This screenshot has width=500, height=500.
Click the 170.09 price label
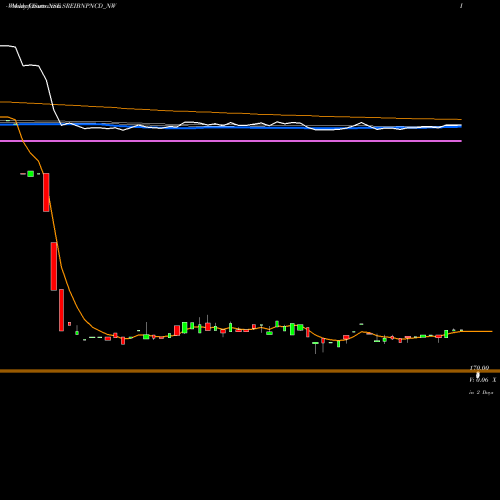[479, 368]
